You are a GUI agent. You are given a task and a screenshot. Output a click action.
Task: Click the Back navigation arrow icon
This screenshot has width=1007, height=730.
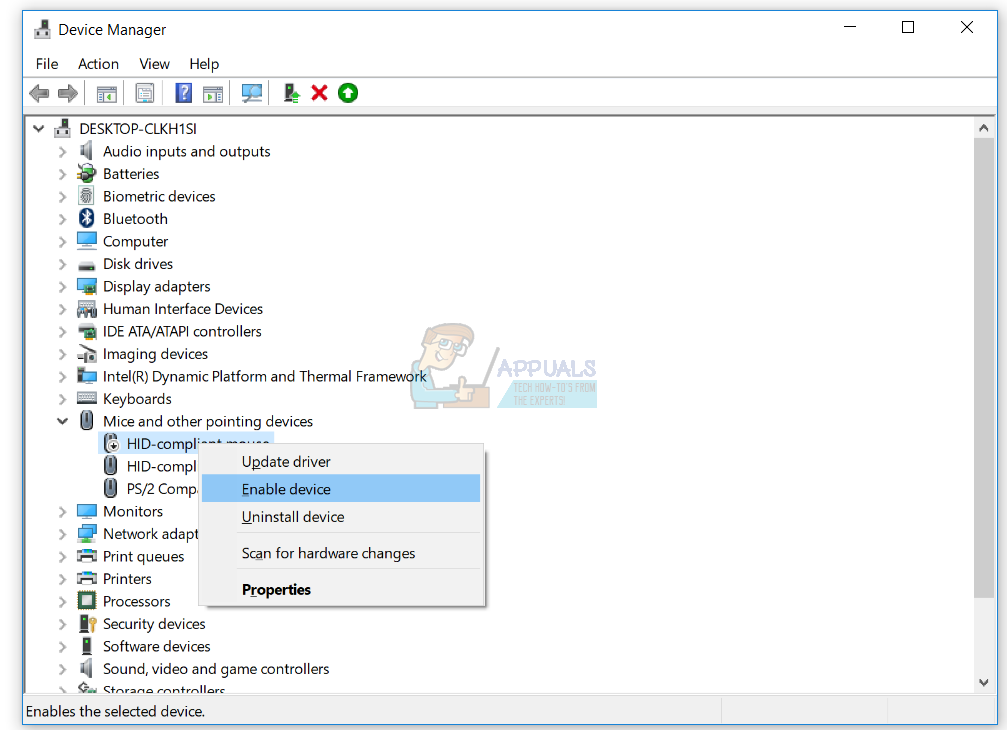[38, 92]
